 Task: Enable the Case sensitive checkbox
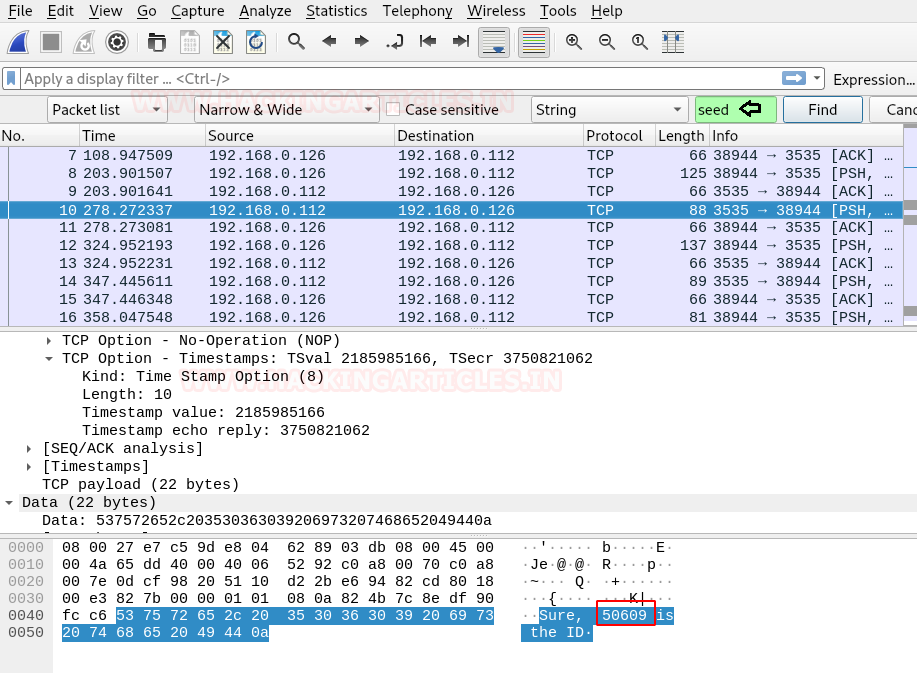(393, 110)
